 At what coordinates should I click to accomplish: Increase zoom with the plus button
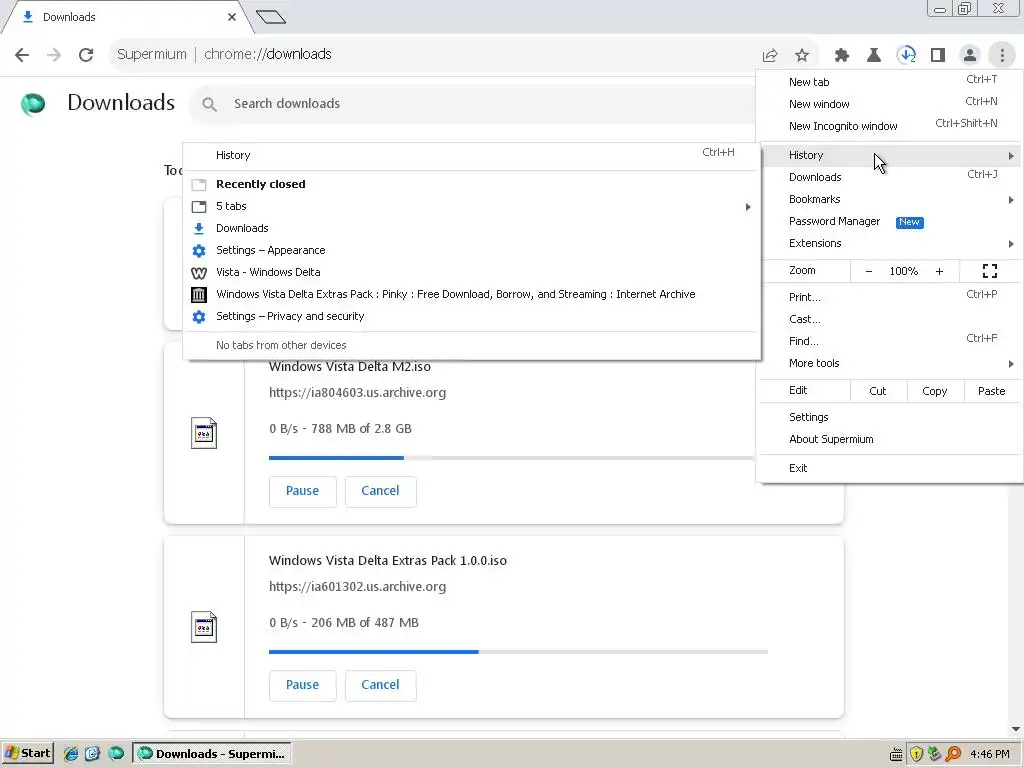pos(939,271)
